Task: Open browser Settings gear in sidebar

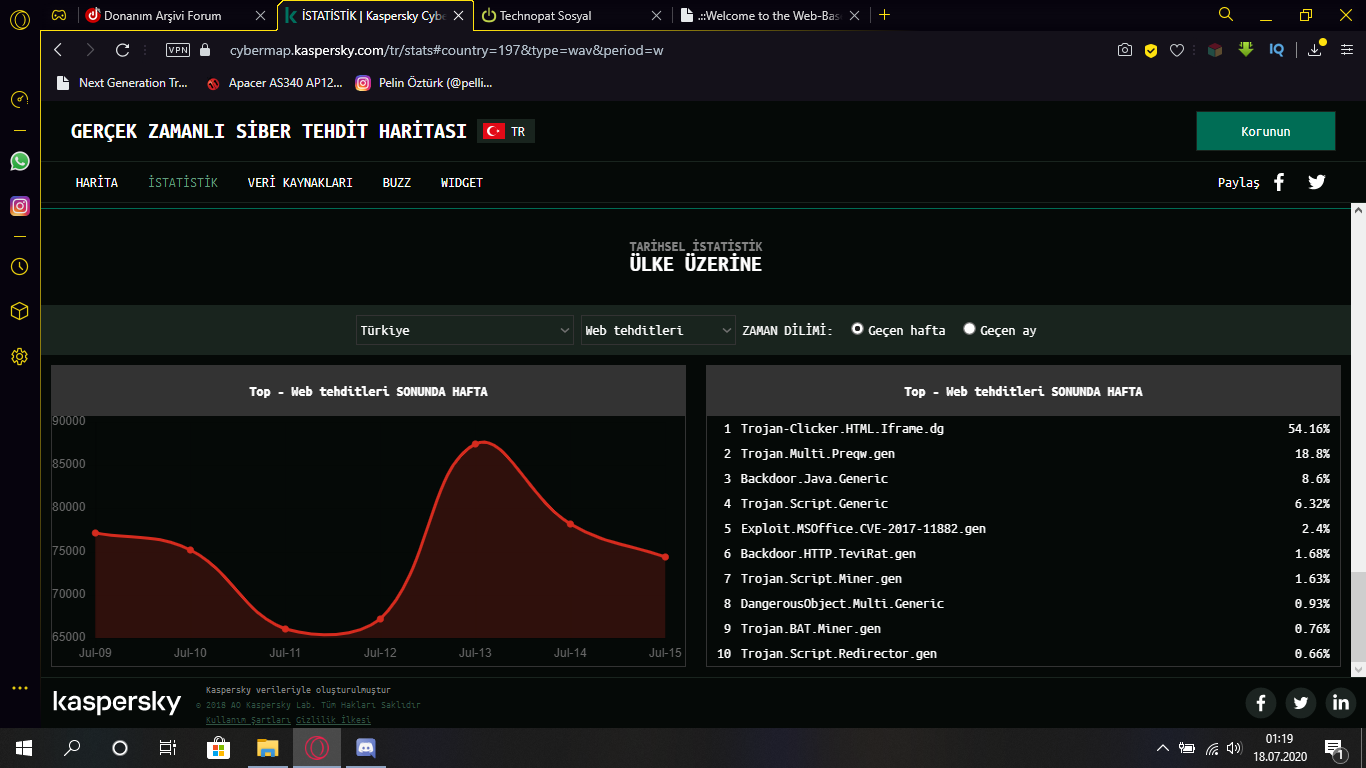Action: 19,357
